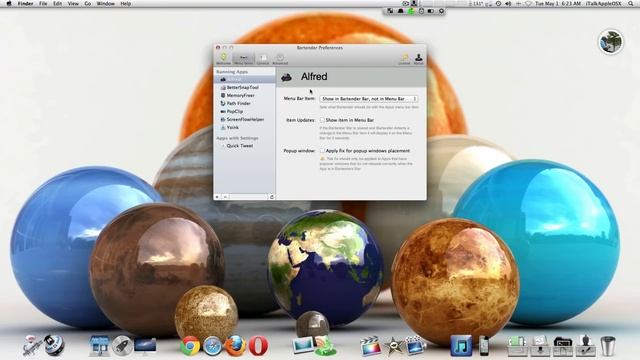
Task: Select Alfred in the Running Apps list
Action: [245, 79]
